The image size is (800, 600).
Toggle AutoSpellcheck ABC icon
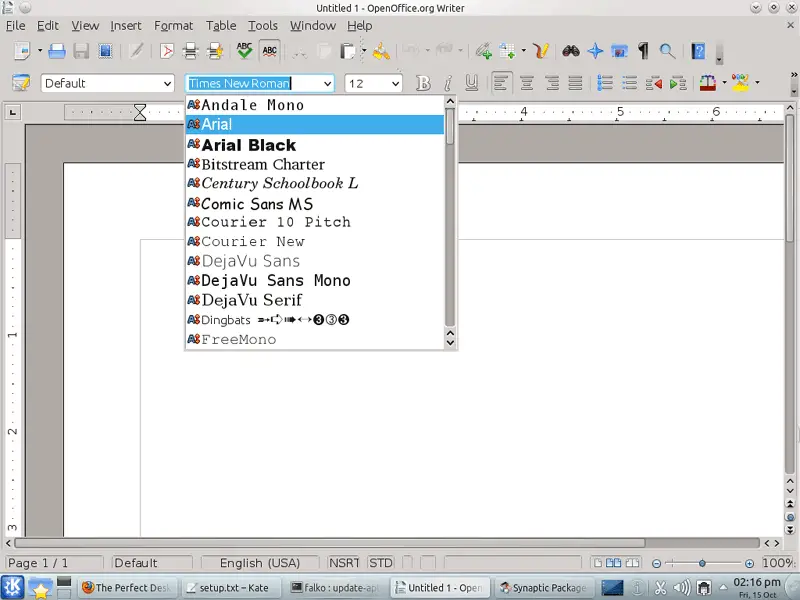click(x=269, y=51)
